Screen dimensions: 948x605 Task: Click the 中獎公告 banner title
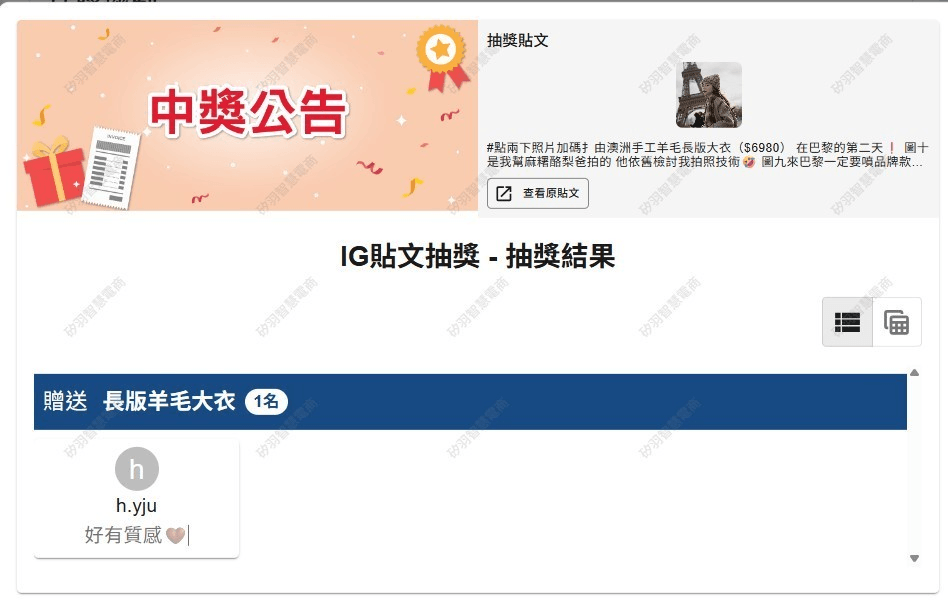click(x=247, y=112)
